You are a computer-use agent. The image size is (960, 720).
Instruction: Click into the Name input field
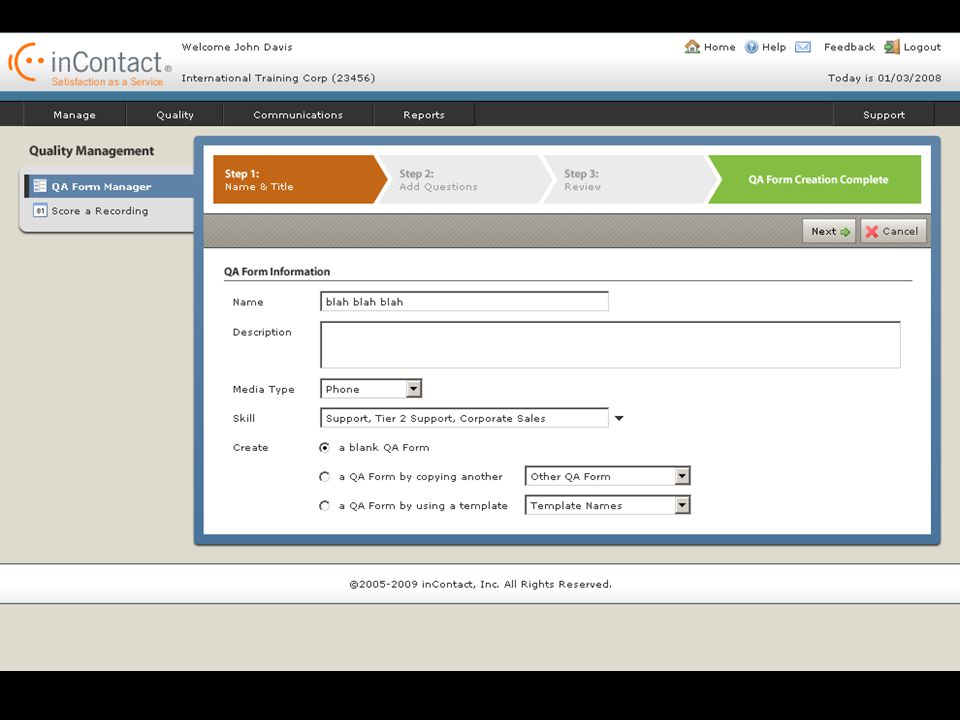[x=464, y=301]
